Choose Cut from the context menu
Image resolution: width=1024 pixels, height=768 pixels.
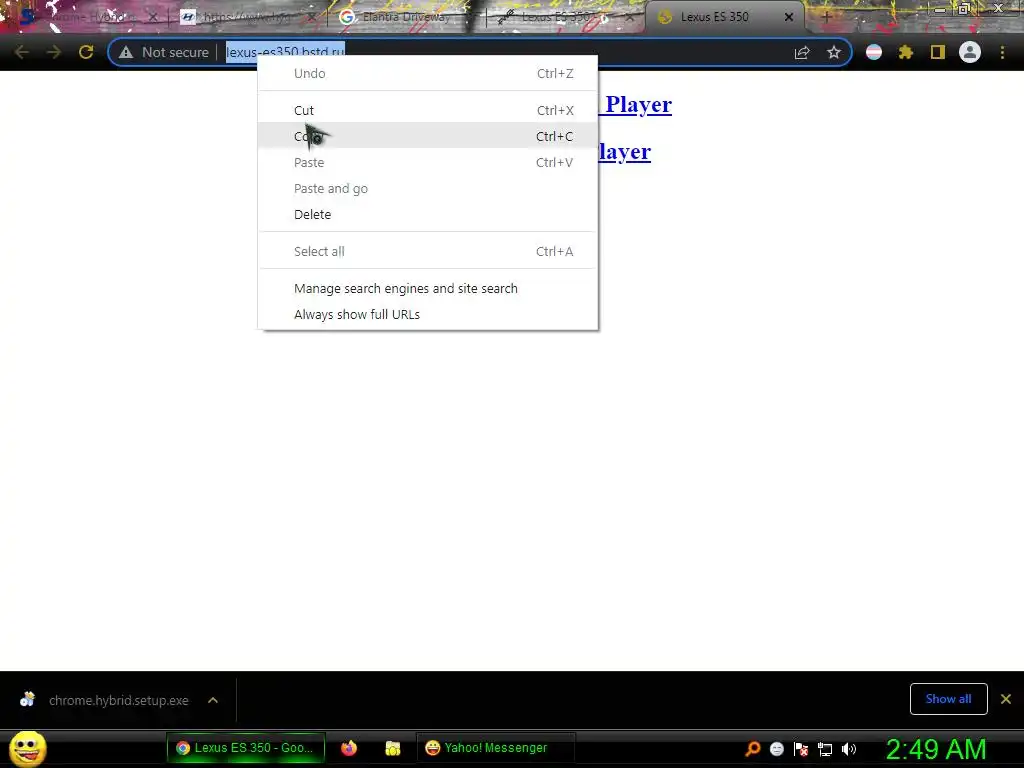coord(428,110)
